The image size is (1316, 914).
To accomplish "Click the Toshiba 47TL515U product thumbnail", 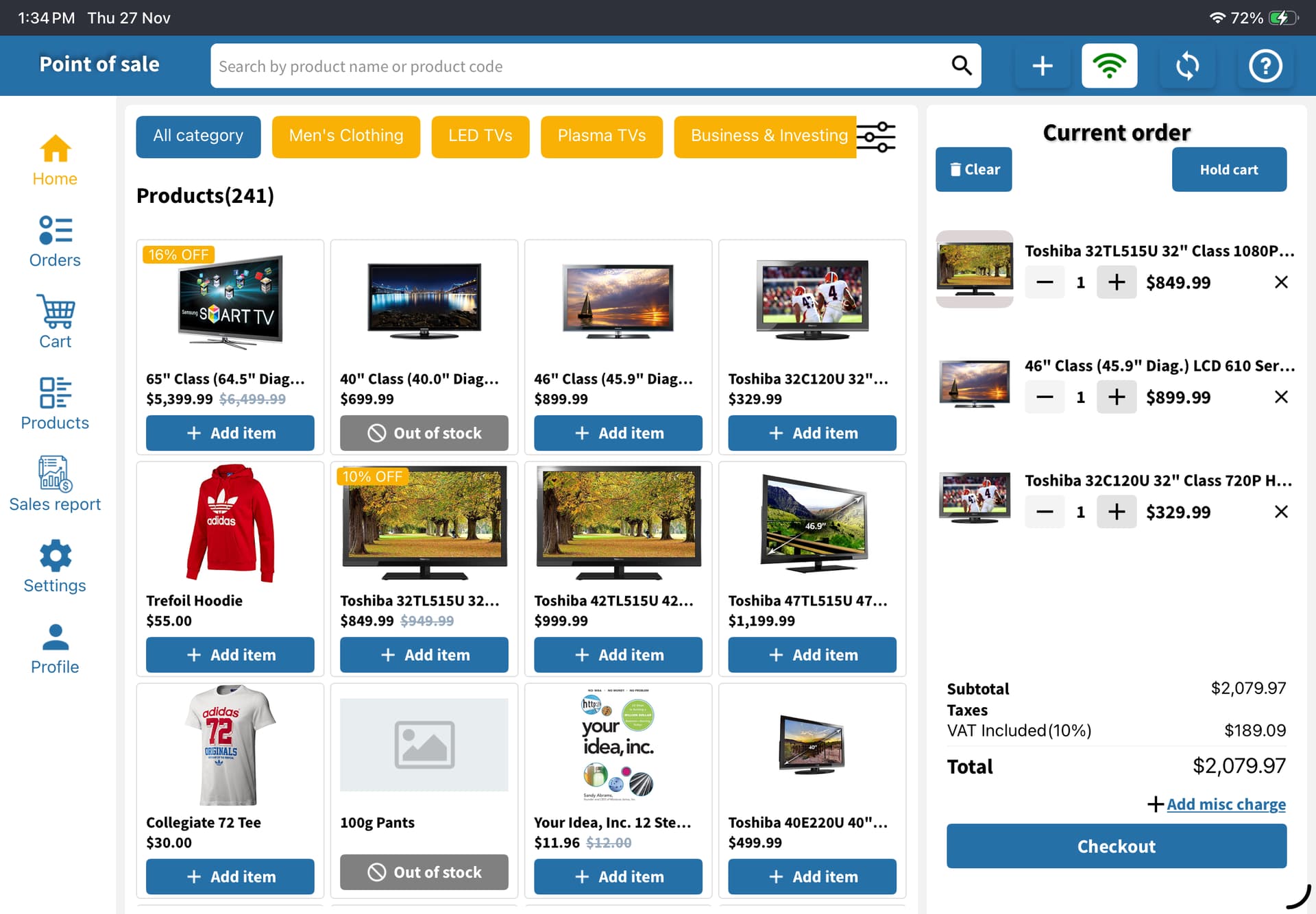I will tap(812, 524).
